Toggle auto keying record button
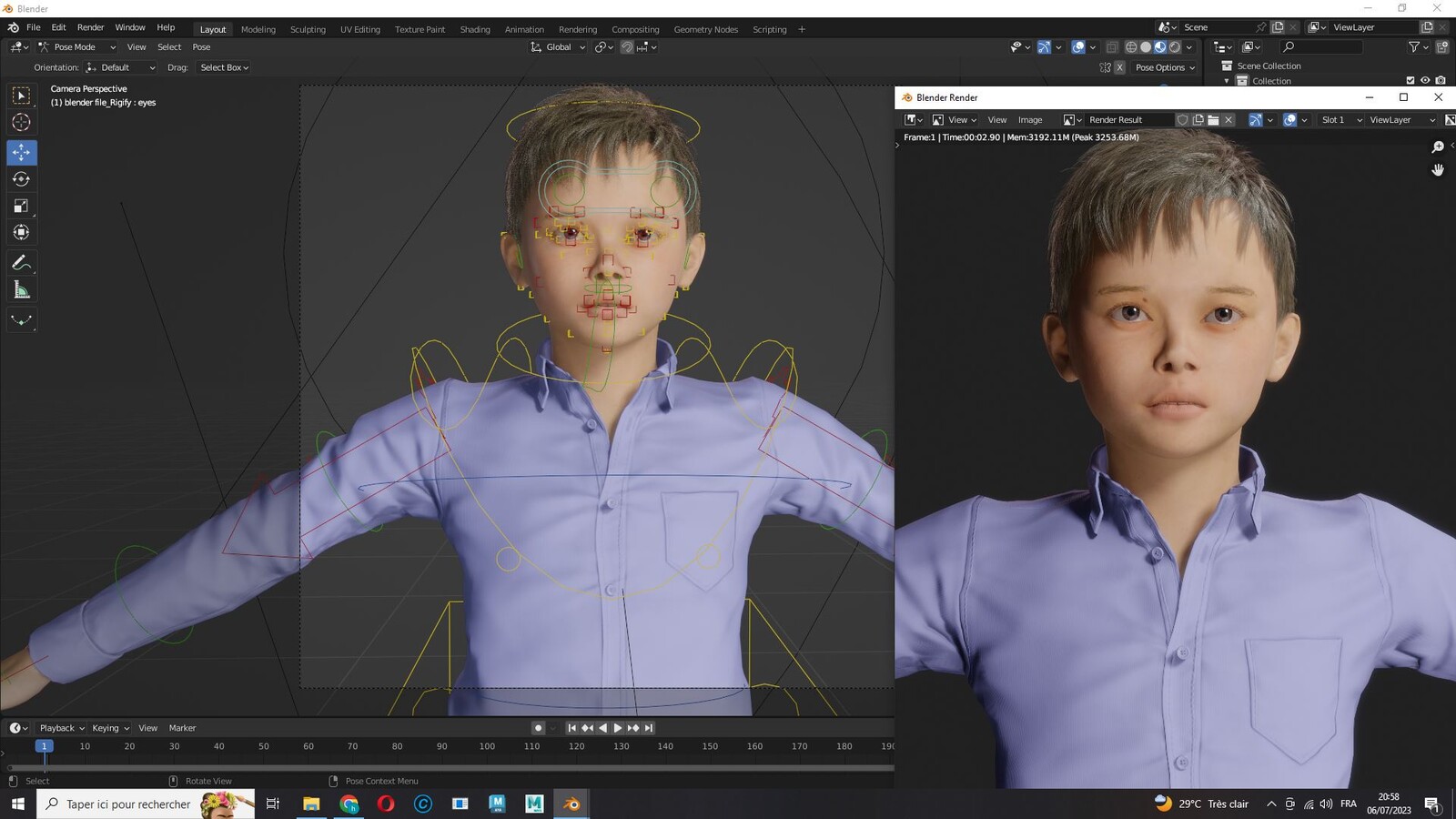The height and width of the screenshot is (819, 1456). click(x=539, y=728)
